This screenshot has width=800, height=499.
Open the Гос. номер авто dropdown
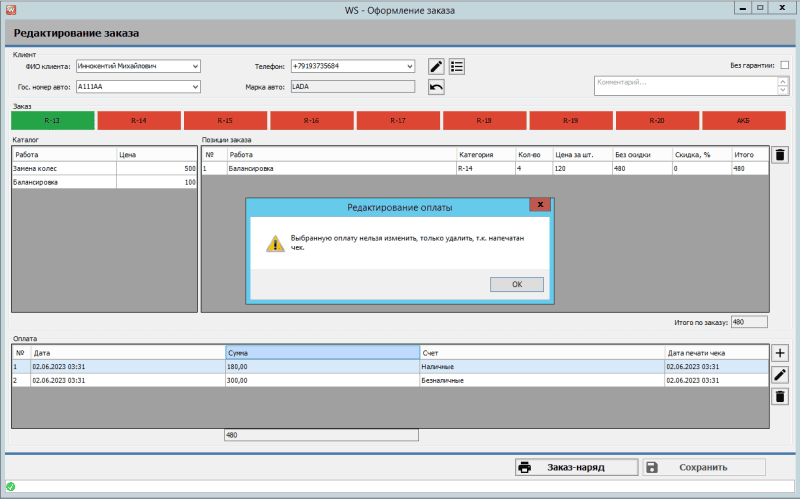coord(195,87)
